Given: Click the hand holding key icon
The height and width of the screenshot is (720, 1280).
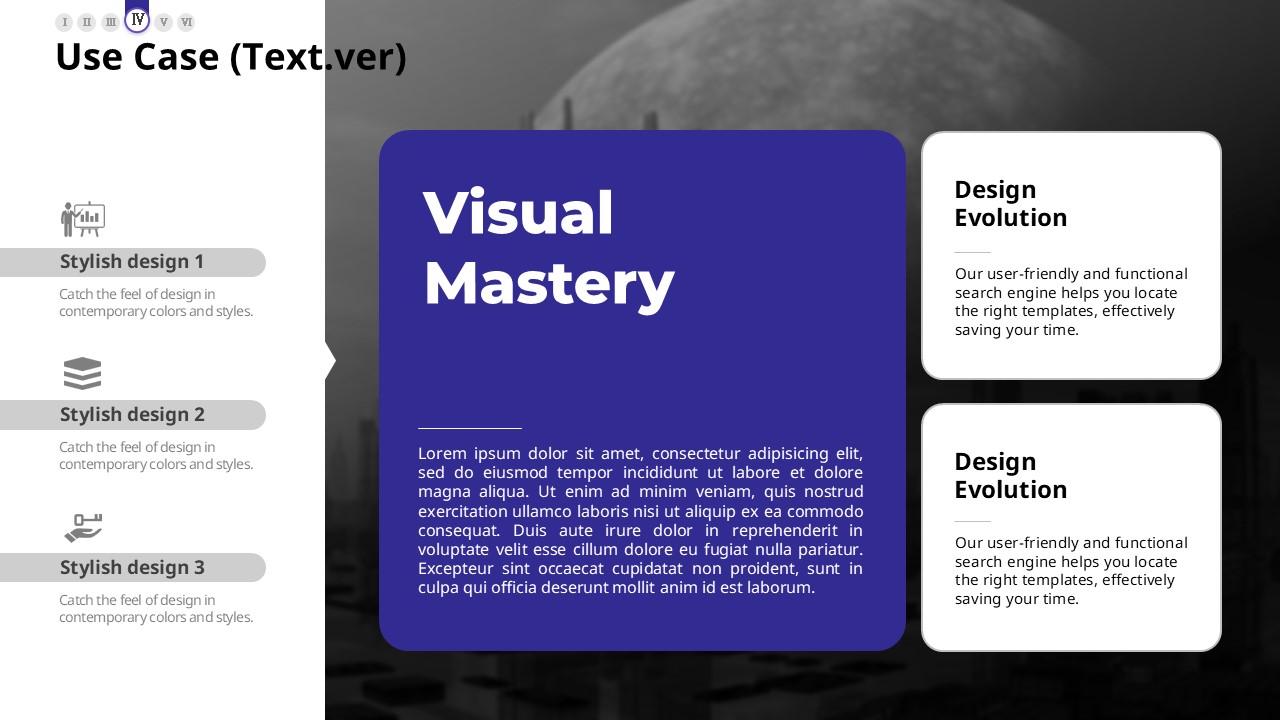Looking at the screenshot, I should coord(83,527).
